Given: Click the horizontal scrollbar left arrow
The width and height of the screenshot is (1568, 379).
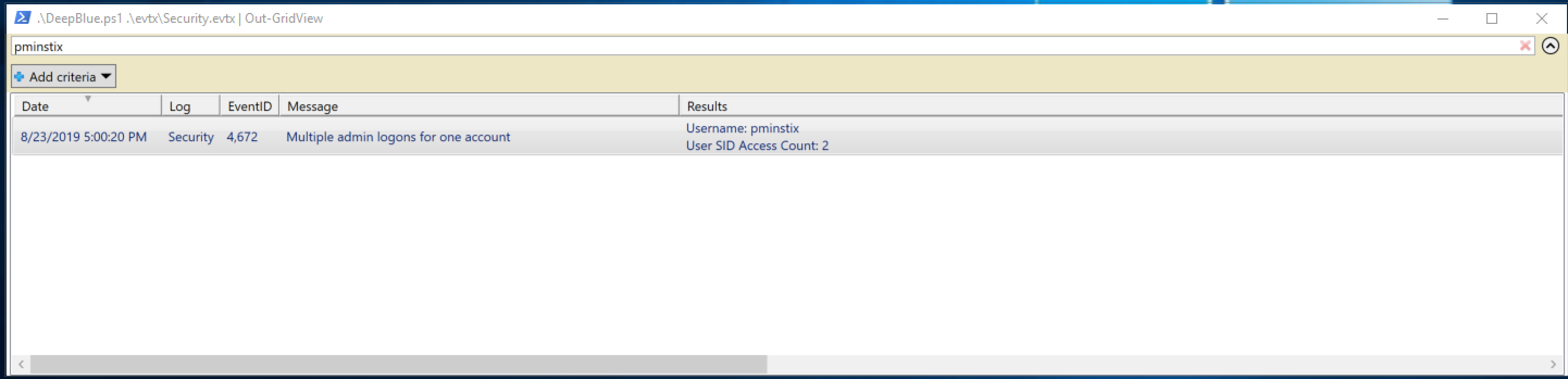Looking at the screenshot, I should [21, 364].
